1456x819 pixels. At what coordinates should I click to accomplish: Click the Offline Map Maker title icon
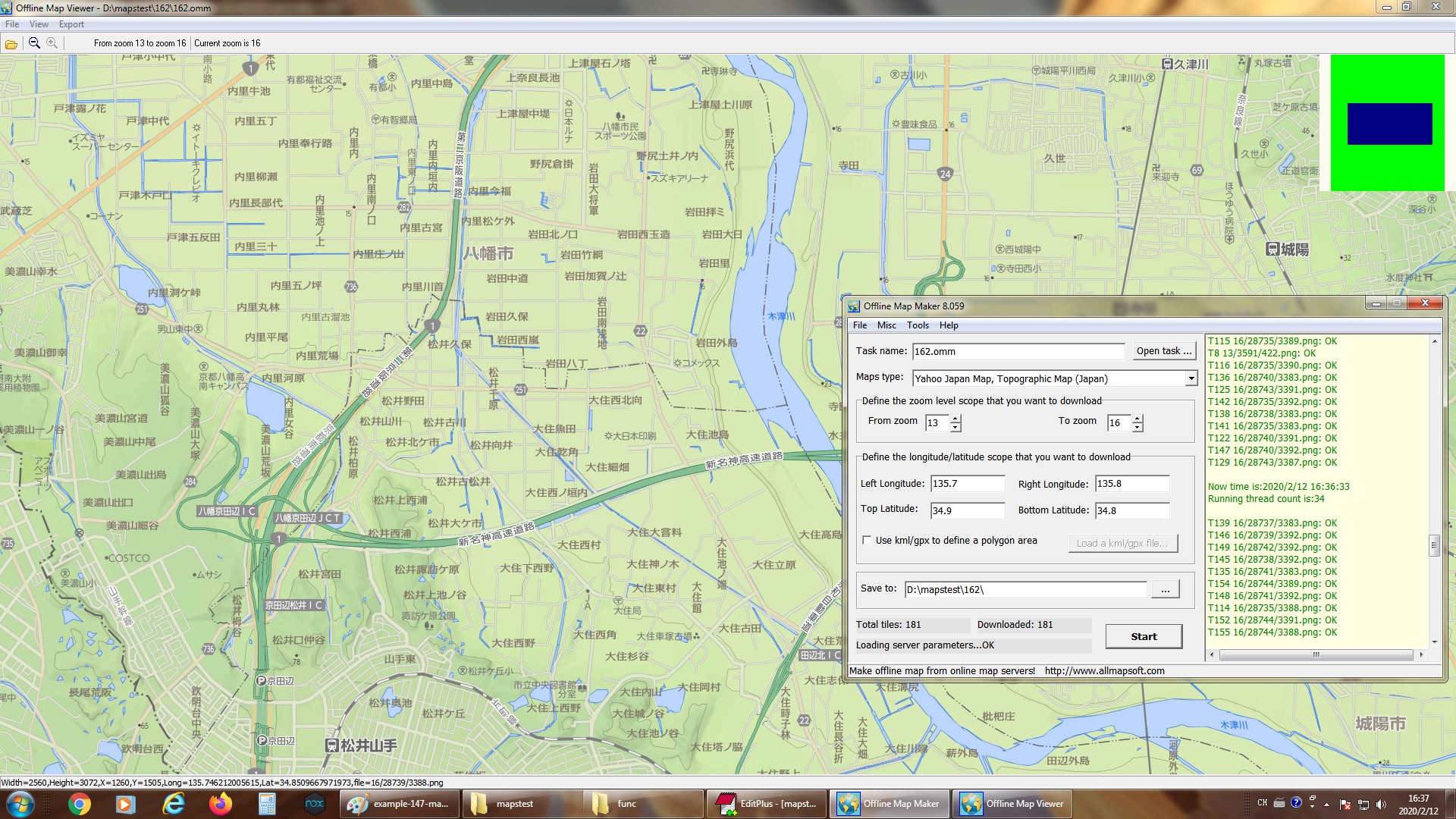[854, 306]
